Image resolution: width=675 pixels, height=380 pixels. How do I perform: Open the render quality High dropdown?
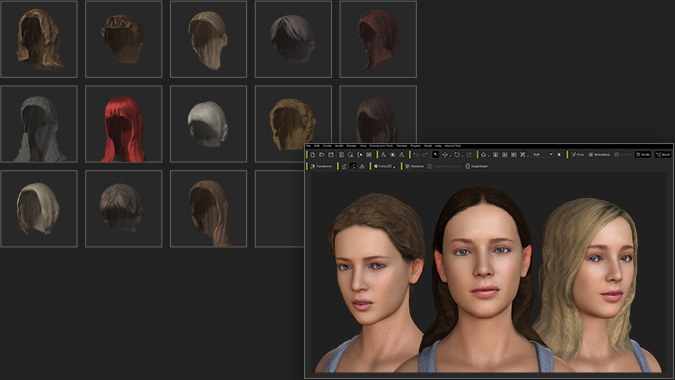click(542, 154)
